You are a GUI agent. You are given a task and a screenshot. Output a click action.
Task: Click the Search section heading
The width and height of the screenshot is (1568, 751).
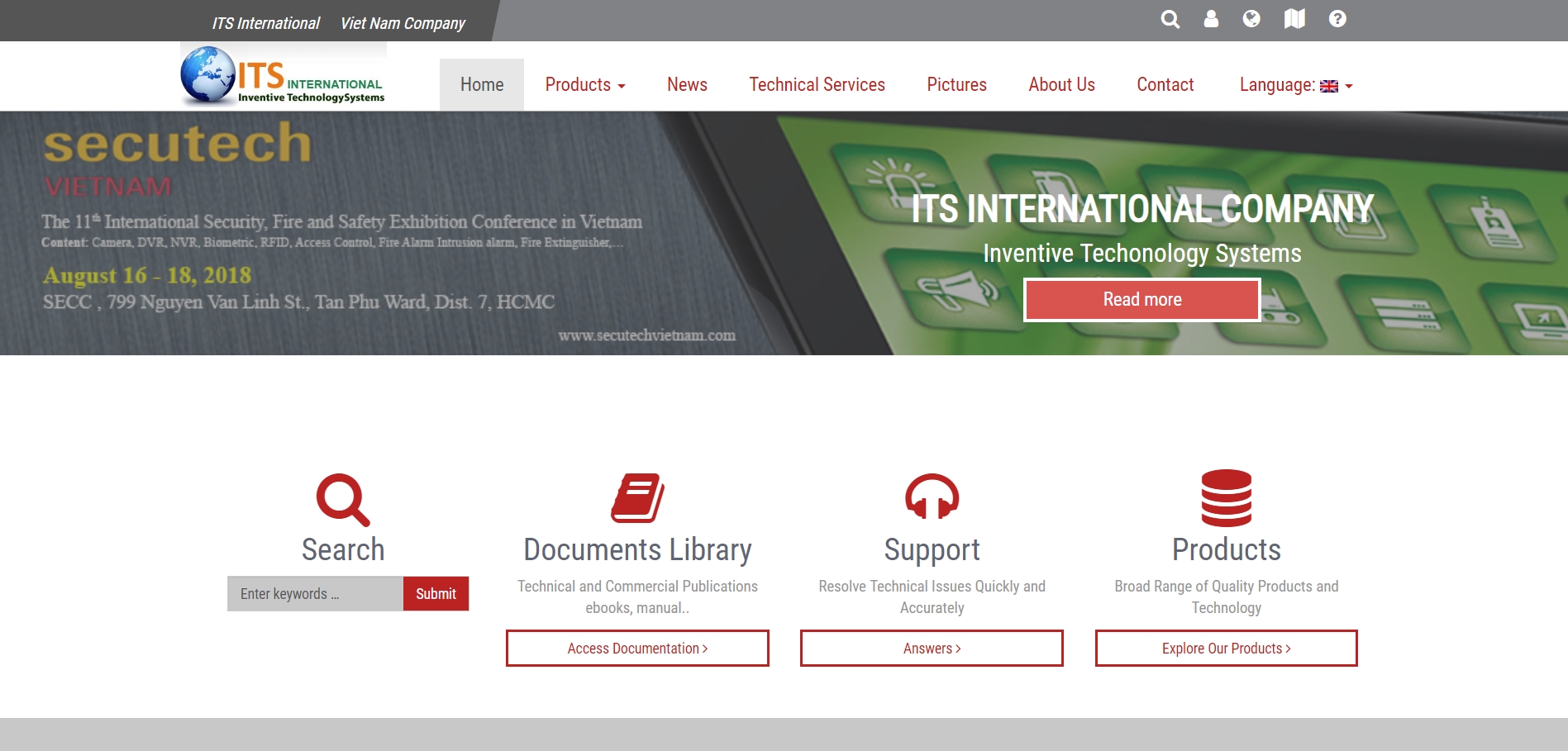(343, 549)
